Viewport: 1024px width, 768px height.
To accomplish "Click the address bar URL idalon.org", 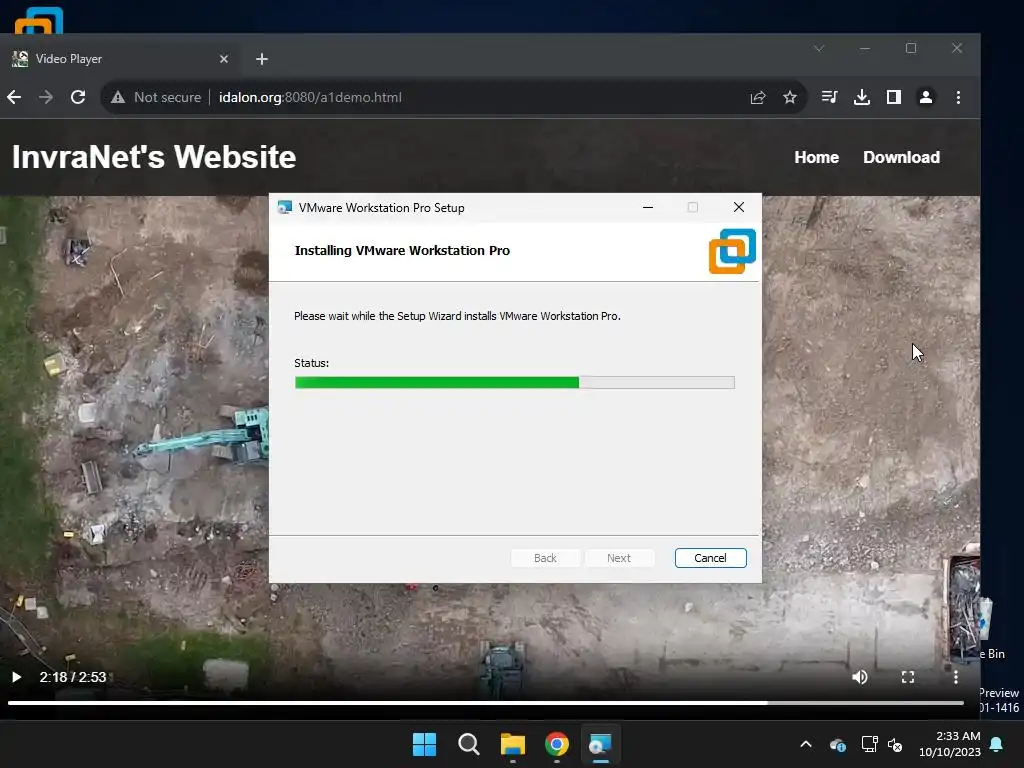I will [x=310, y=97].
